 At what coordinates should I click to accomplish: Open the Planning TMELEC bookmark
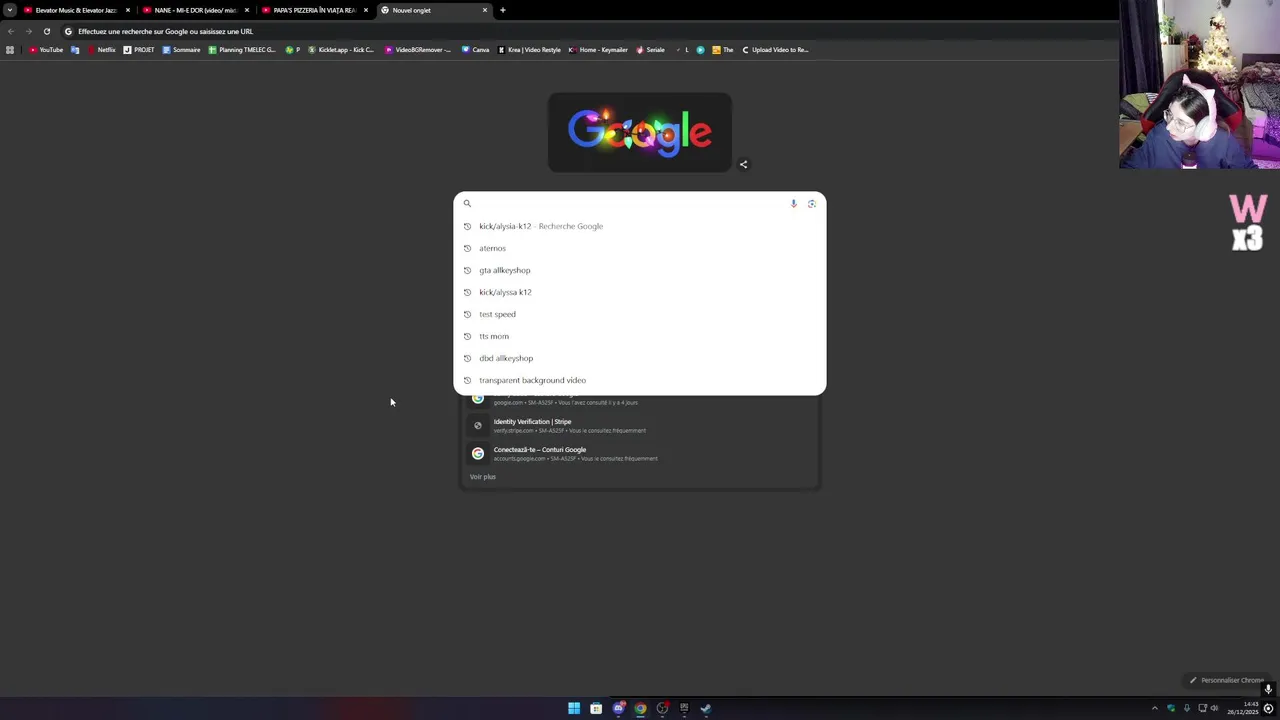(x=241, y=50)
